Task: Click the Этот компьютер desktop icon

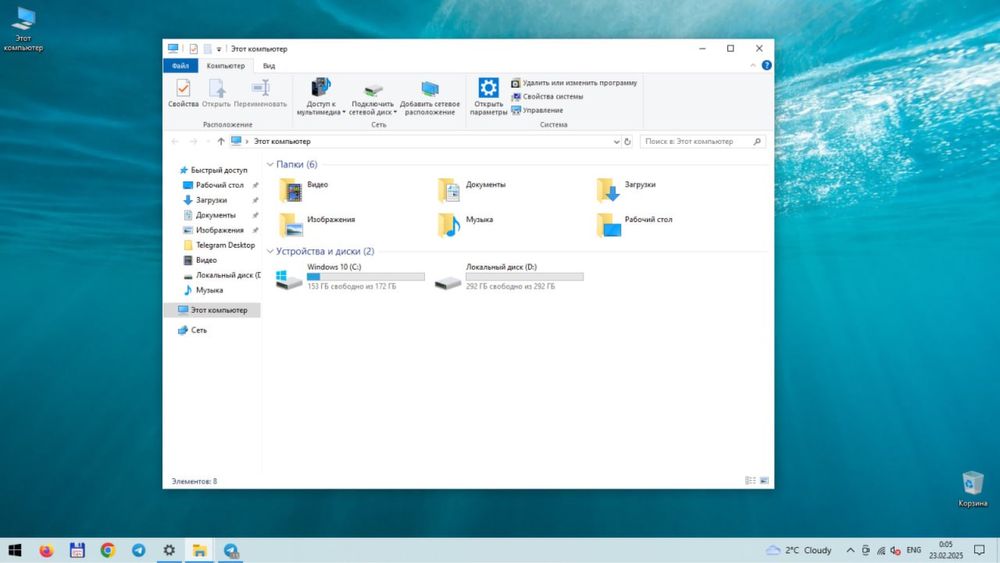Action: coord(24,29)
